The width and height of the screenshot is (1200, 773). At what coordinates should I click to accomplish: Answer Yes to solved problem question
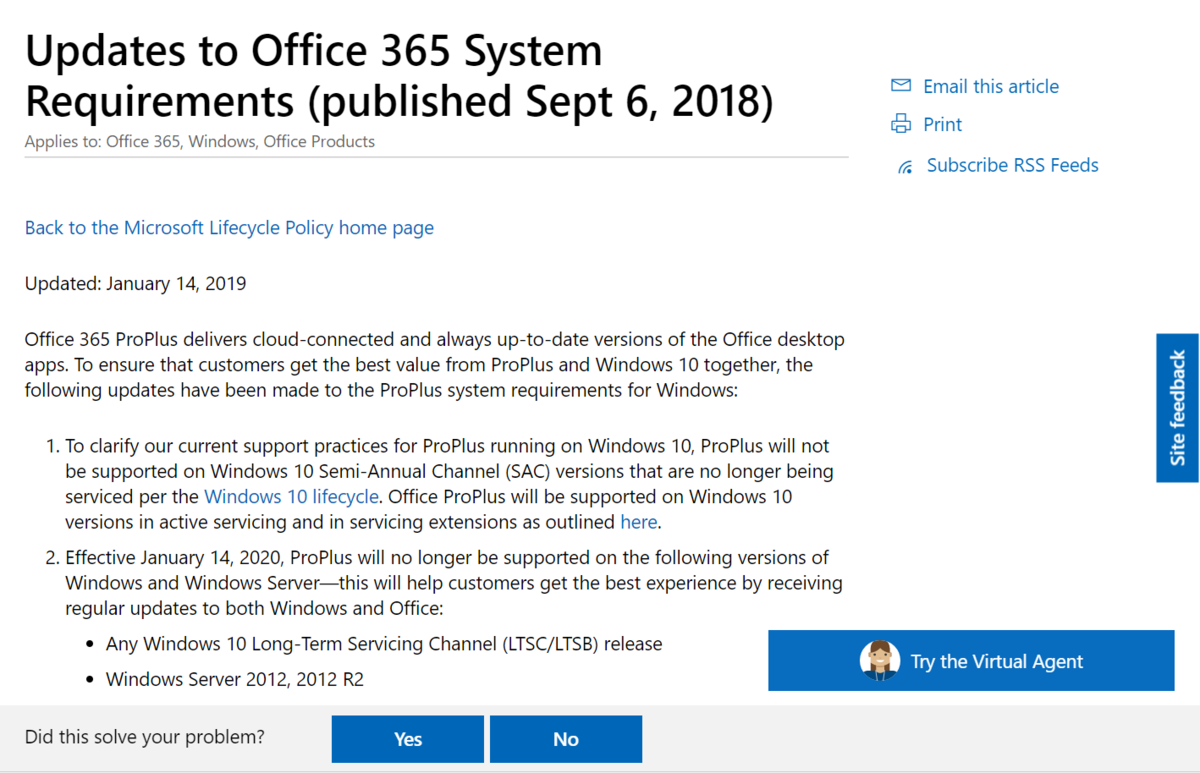(408, 739)
